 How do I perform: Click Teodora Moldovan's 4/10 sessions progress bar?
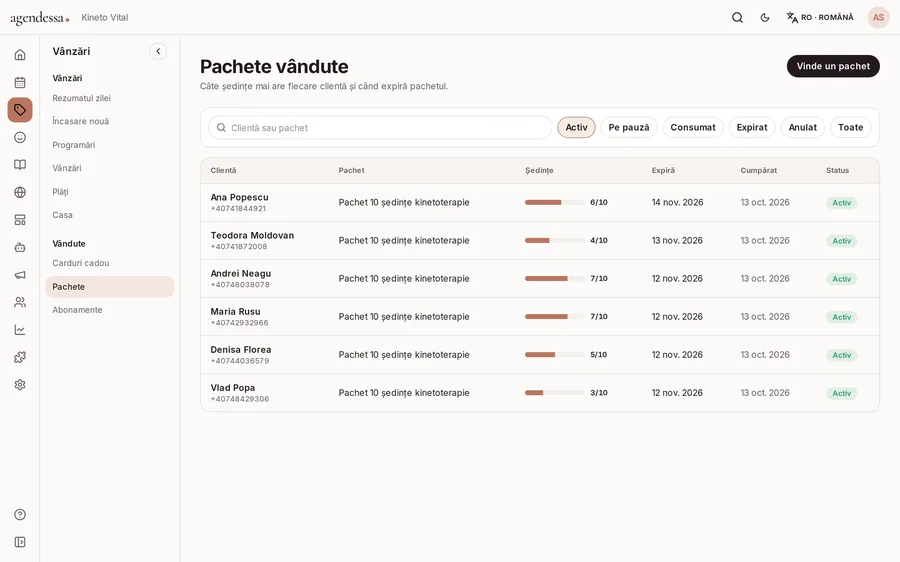(554, 241)
